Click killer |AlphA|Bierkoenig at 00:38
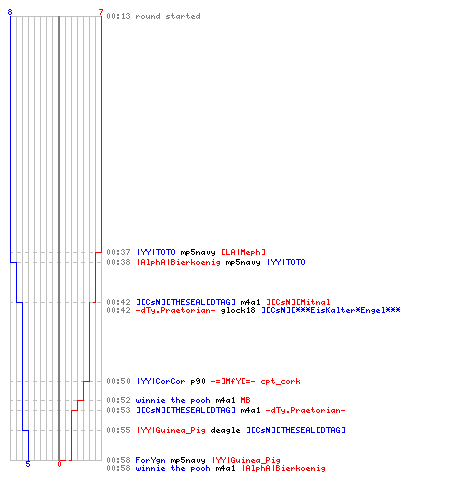Screen dimensions: 450x500 click(178, 262)
